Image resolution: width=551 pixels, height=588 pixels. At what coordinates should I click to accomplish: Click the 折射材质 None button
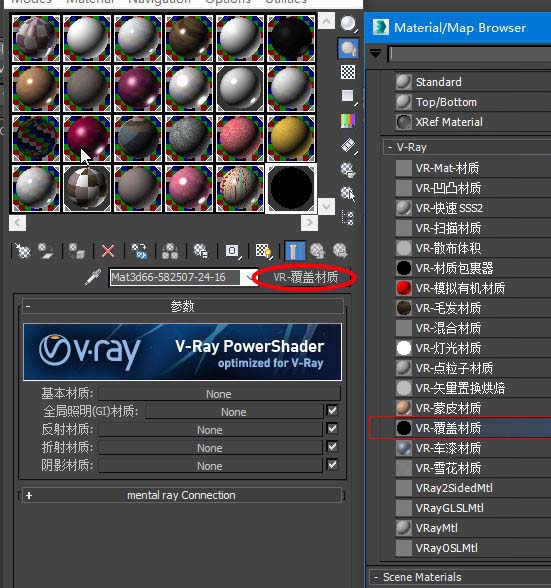(x=210, y=448)
